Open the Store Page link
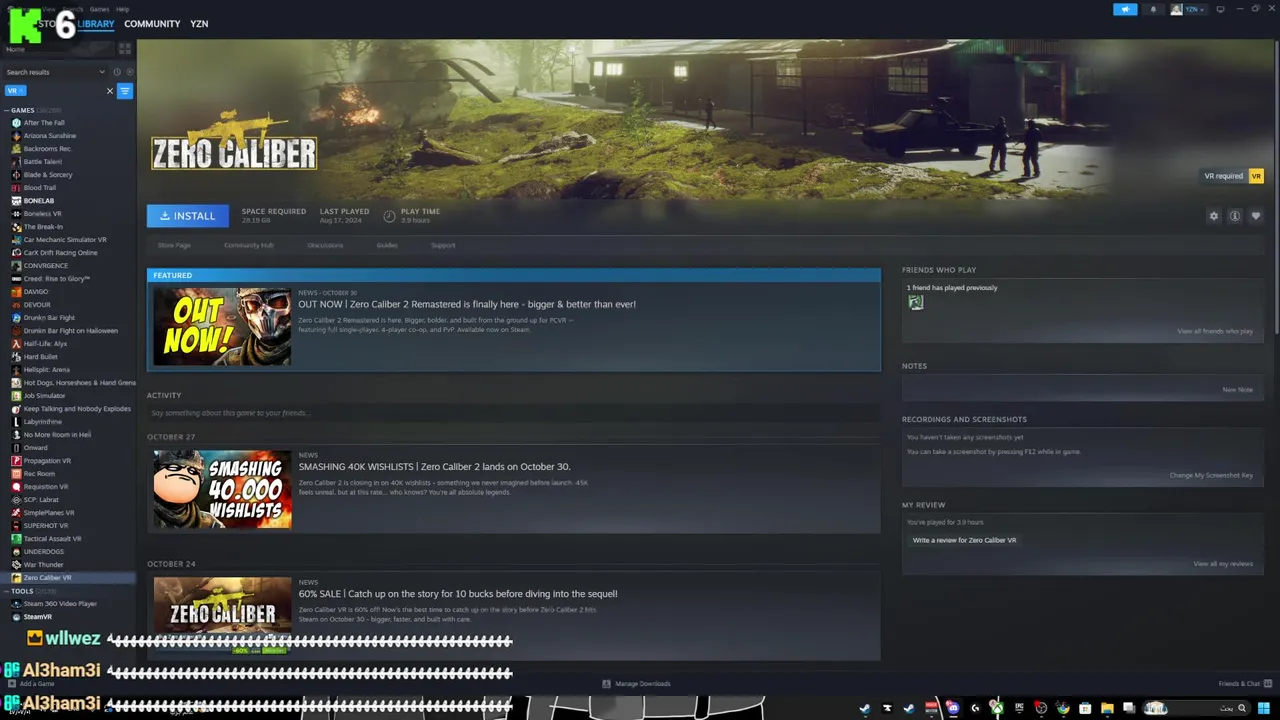Image resolution: width=1280 pixels, height=720 pixels. (x=174, y=245)
